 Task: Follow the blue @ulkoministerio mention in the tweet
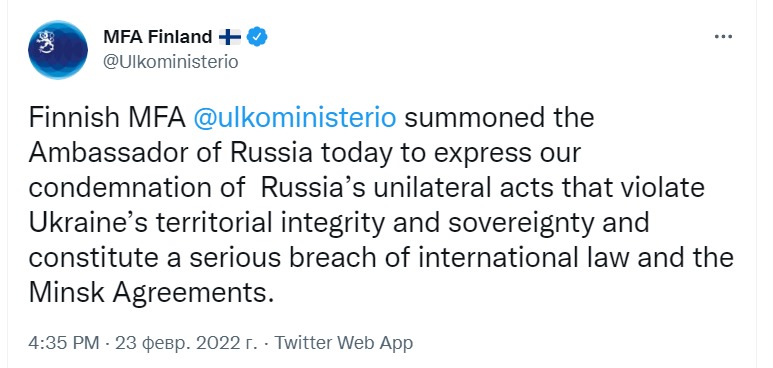coord(295,118)
